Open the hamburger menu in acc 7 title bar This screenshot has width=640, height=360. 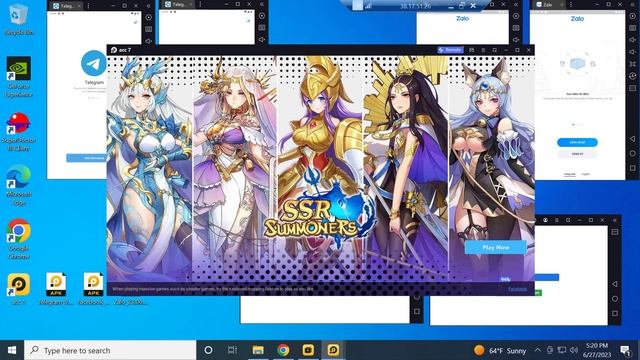point(483,50)
